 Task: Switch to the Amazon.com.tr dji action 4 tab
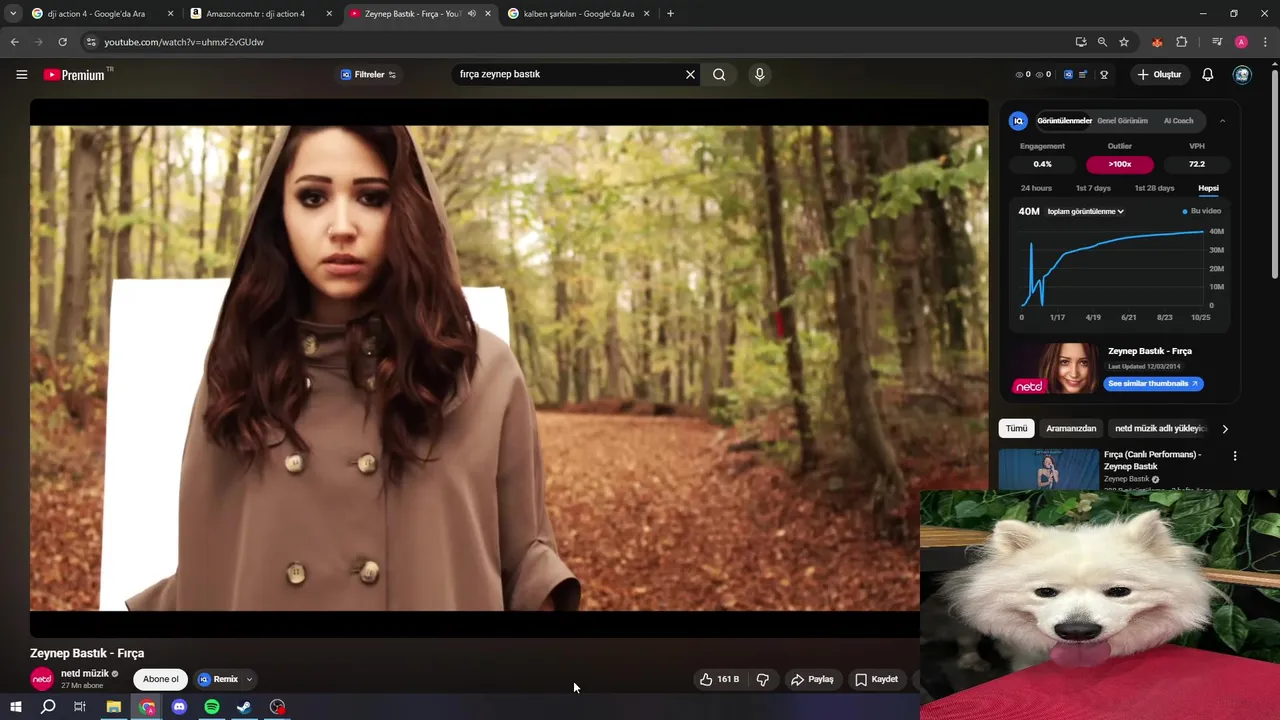coord(260,14)
